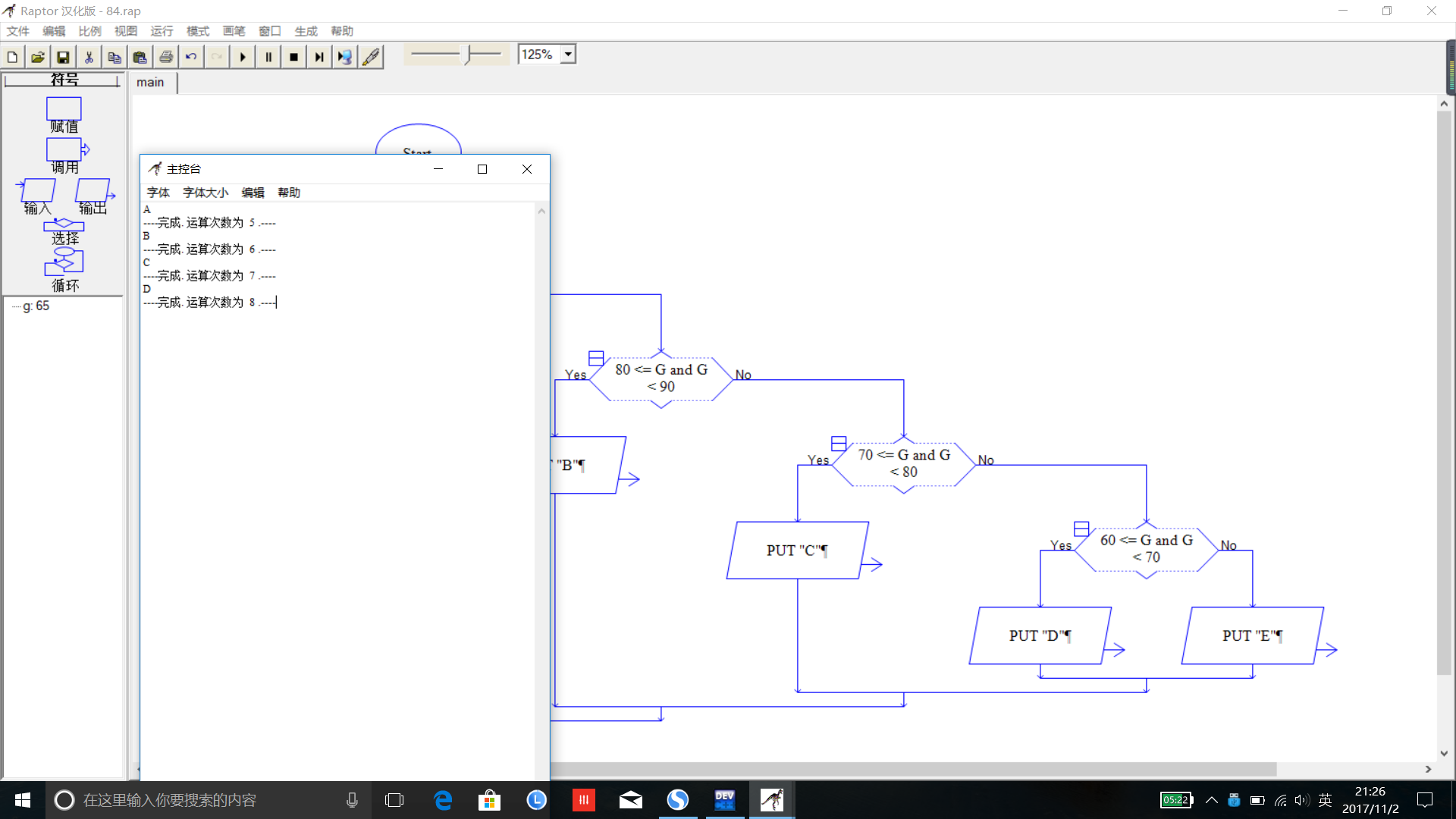The image size is (1456, 819).
Task: Open Microsoft Edge from taskbar
Action: pyautogui.click(x=443, y=800)
